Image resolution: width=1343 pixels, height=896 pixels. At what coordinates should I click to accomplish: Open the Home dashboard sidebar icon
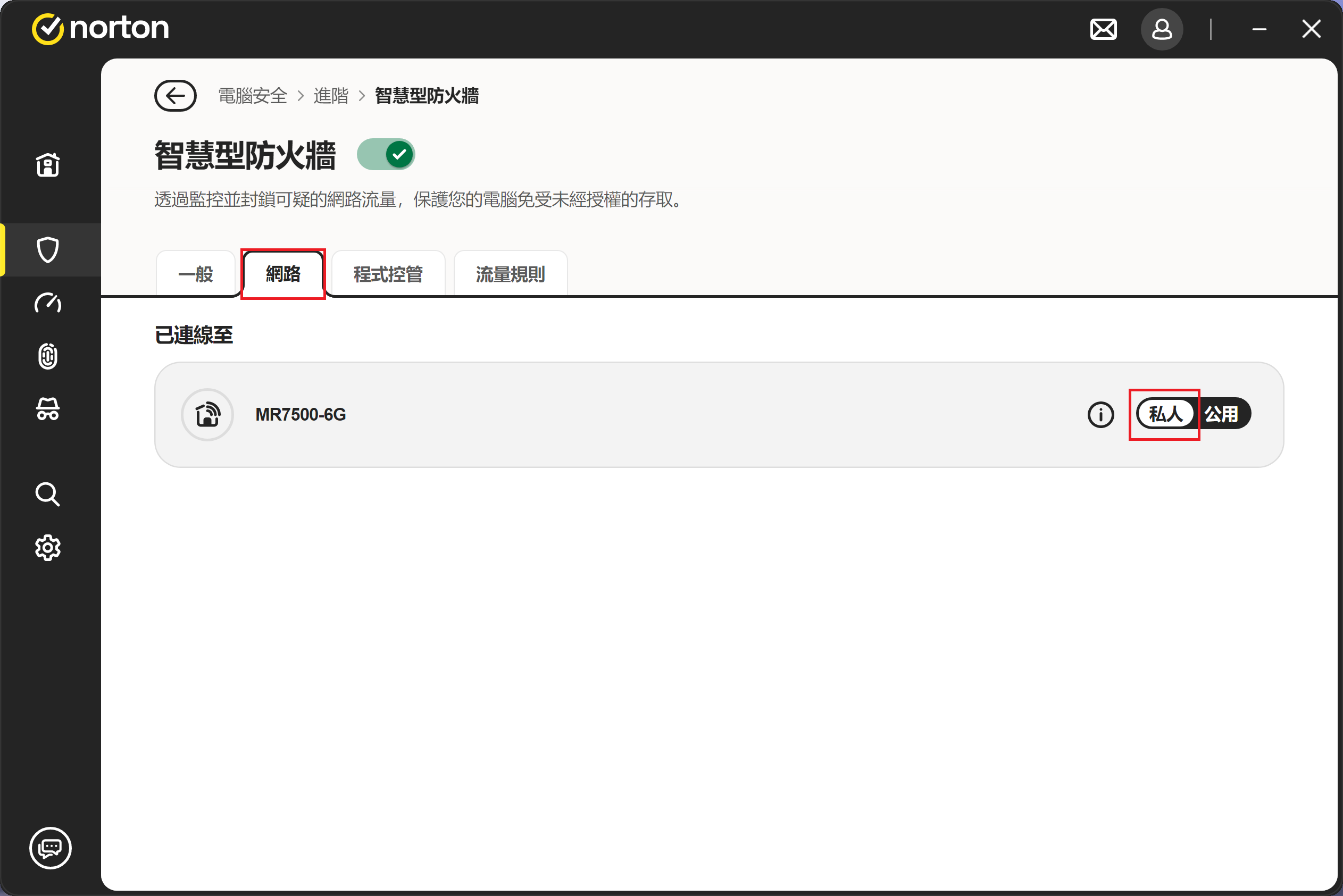coord(48,165)
